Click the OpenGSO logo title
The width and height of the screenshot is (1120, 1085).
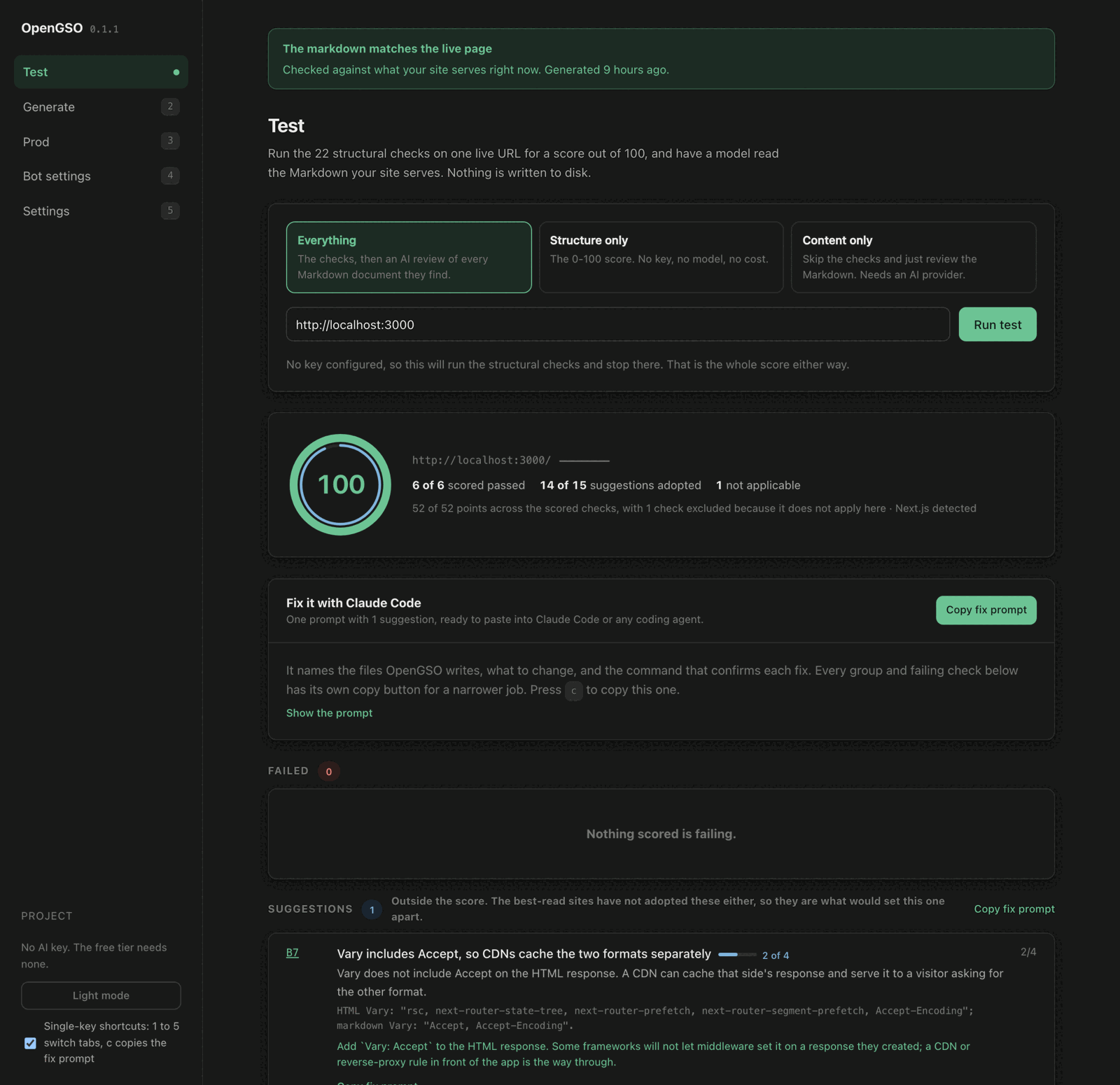point(52,28)
